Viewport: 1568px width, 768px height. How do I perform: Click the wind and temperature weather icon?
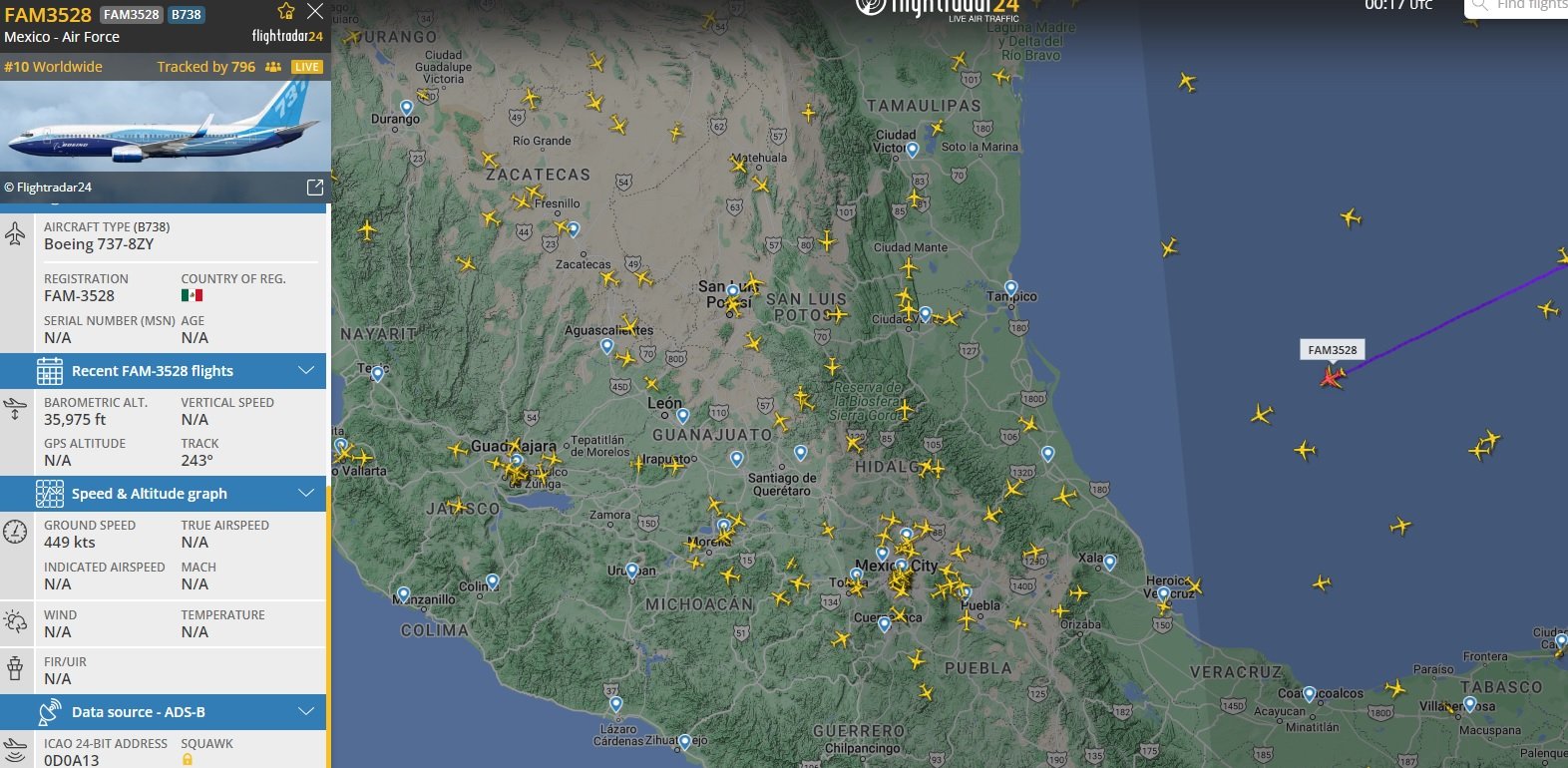pyautogui.click(x=15, y=622)
